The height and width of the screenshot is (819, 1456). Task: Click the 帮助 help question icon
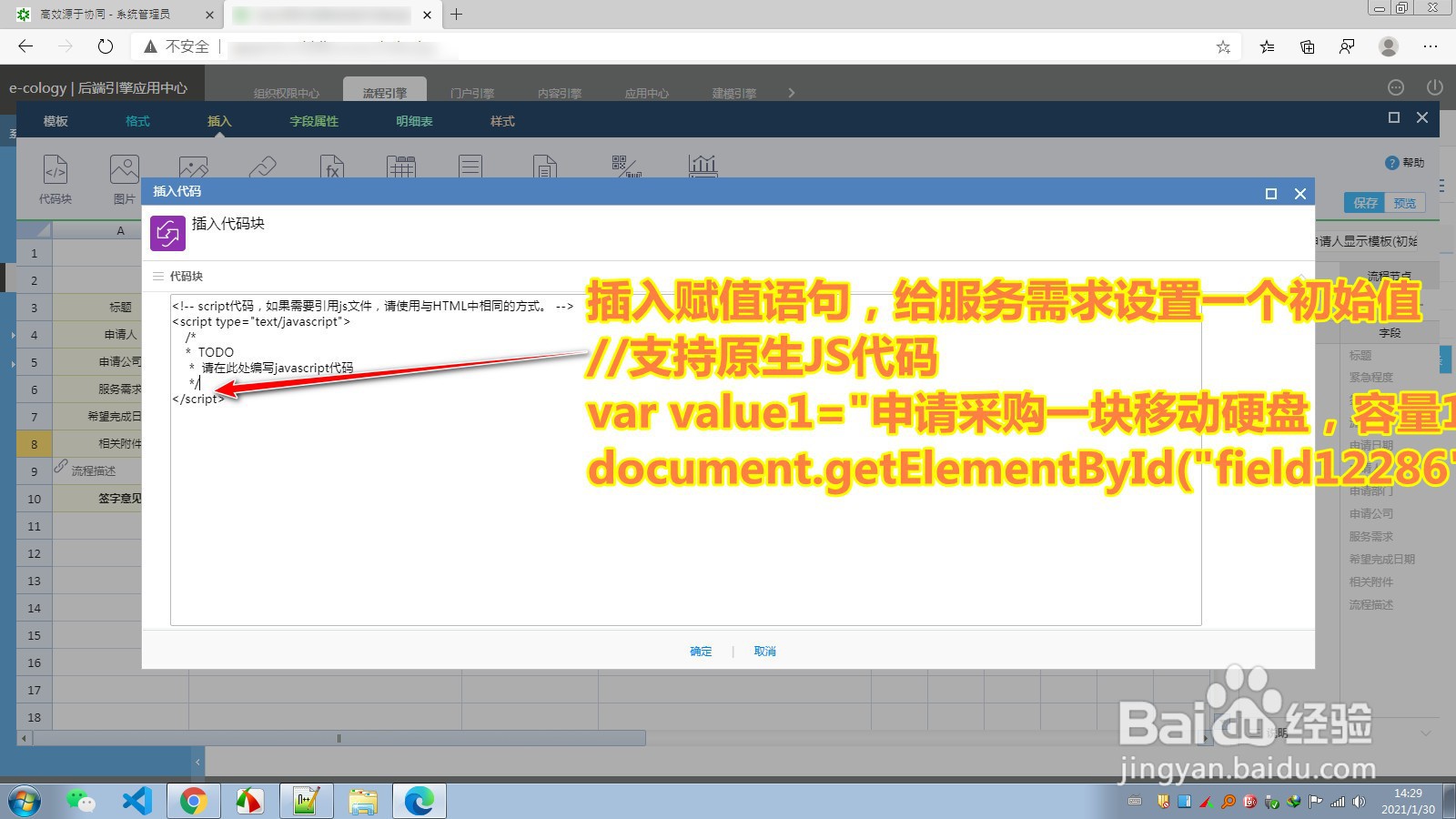pyautogui.click(x=1391, y=163)
